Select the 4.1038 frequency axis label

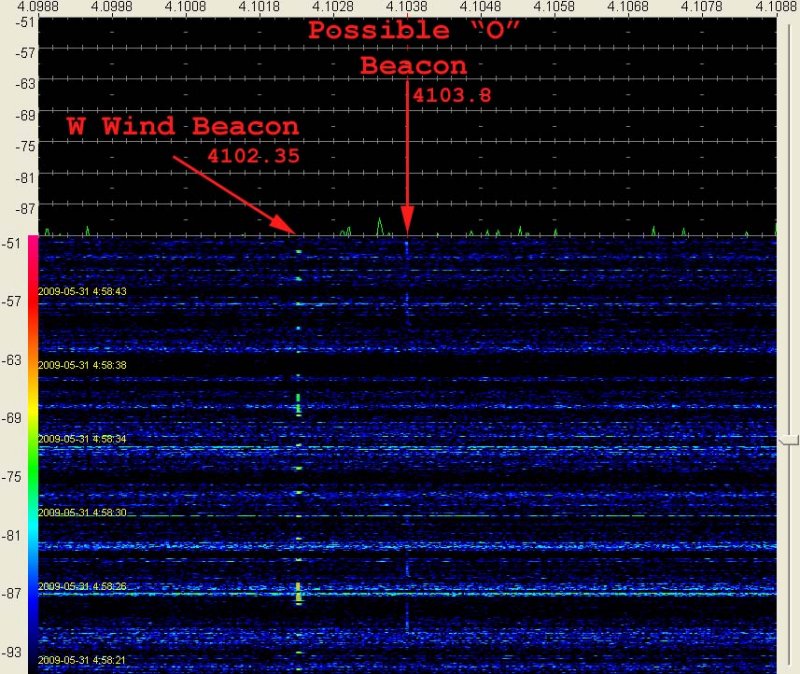tap(407, 7)
